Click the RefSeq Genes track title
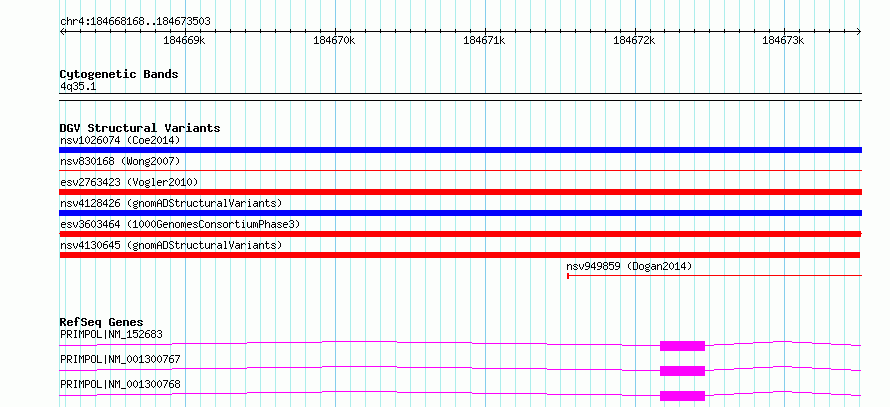Screen dimensions: 890x407 [102, 322]
